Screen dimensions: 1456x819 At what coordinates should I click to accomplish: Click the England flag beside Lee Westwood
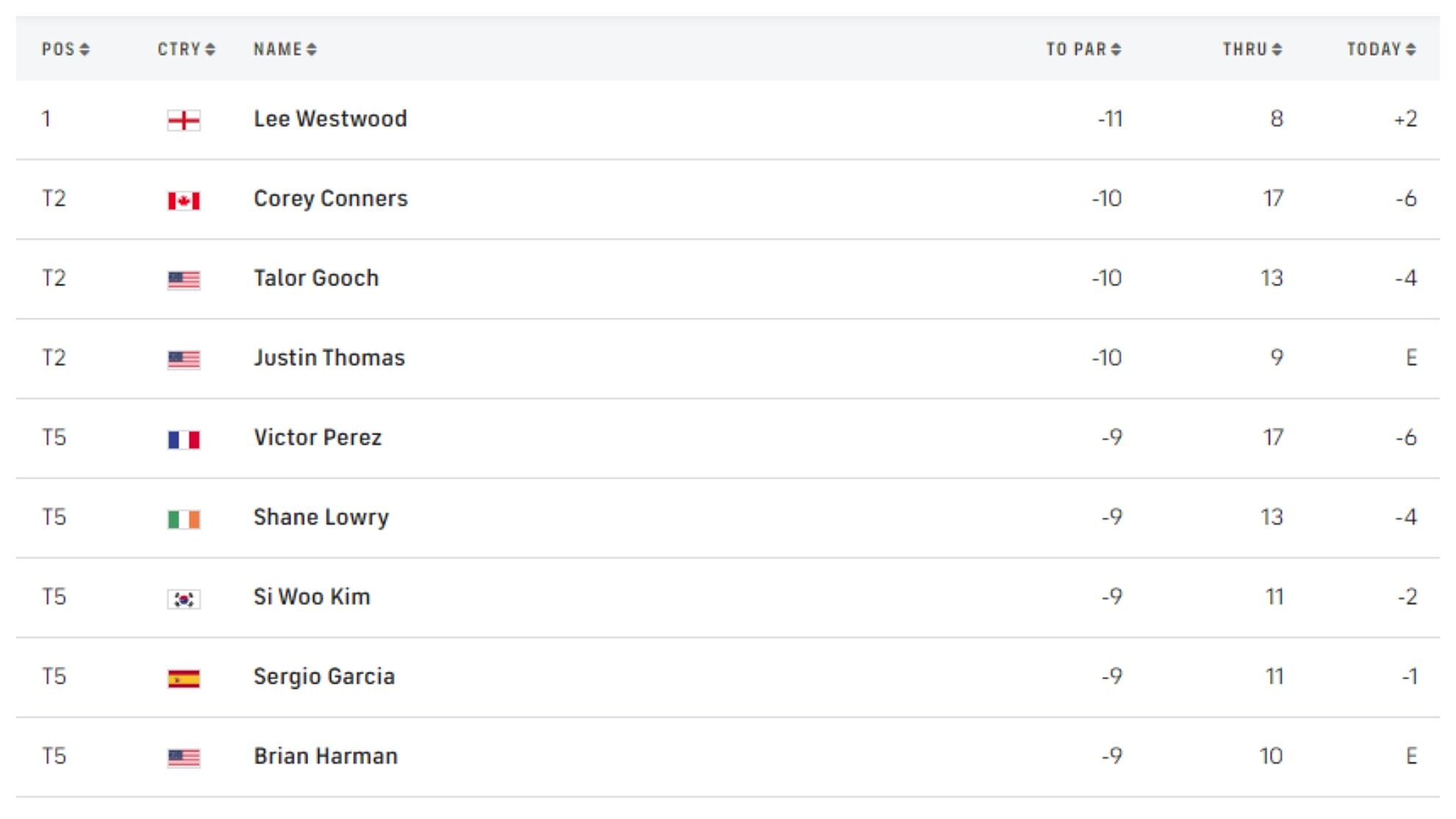[183, 120]
